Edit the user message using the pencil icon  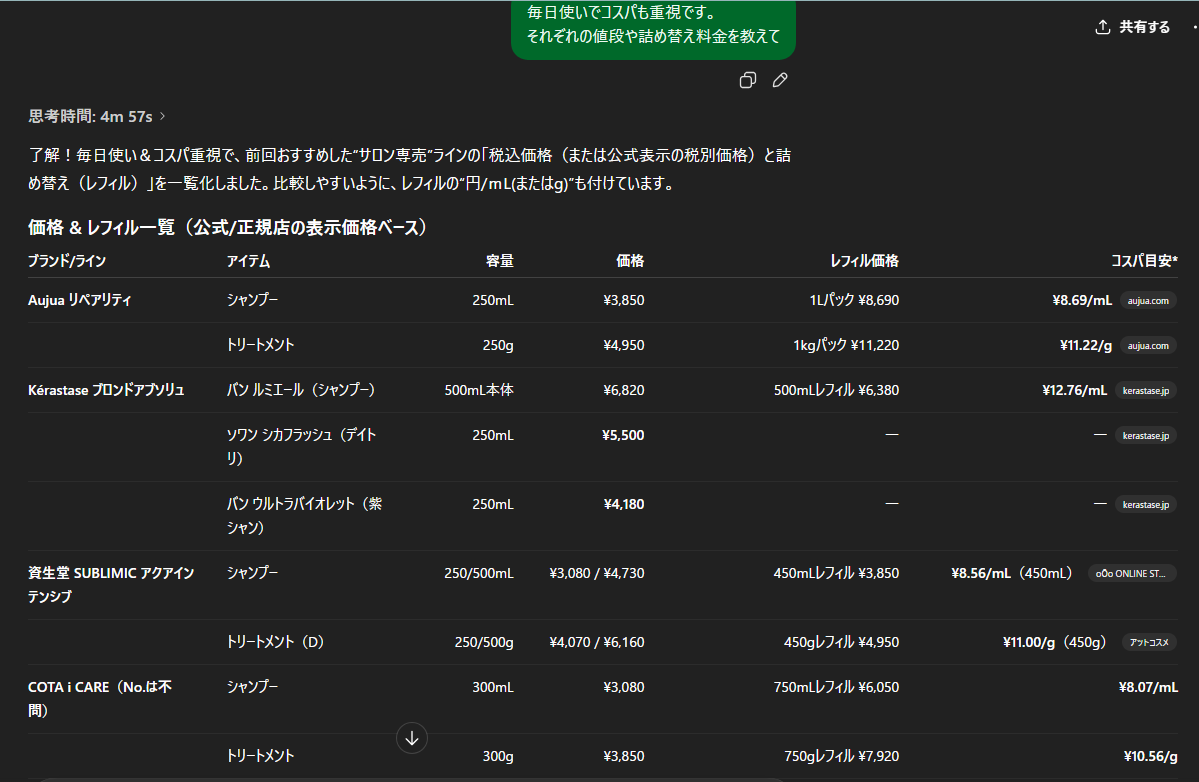pyautogui.click(x=780, y=81)
